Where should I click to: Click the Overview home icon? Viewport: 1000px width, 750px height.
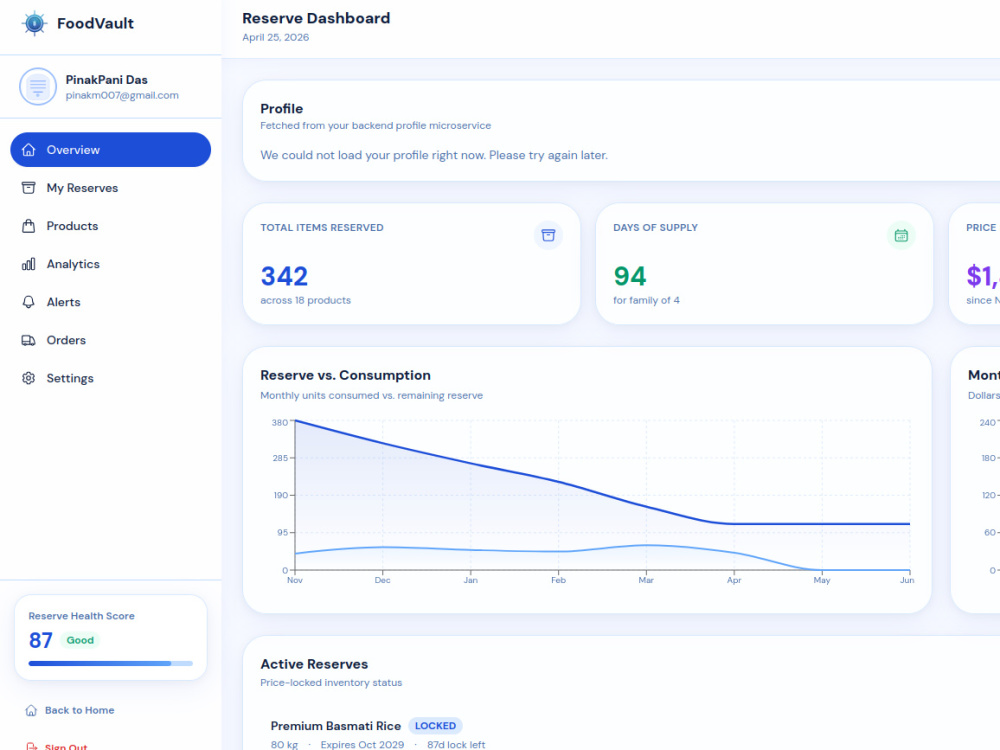(29, 150)
